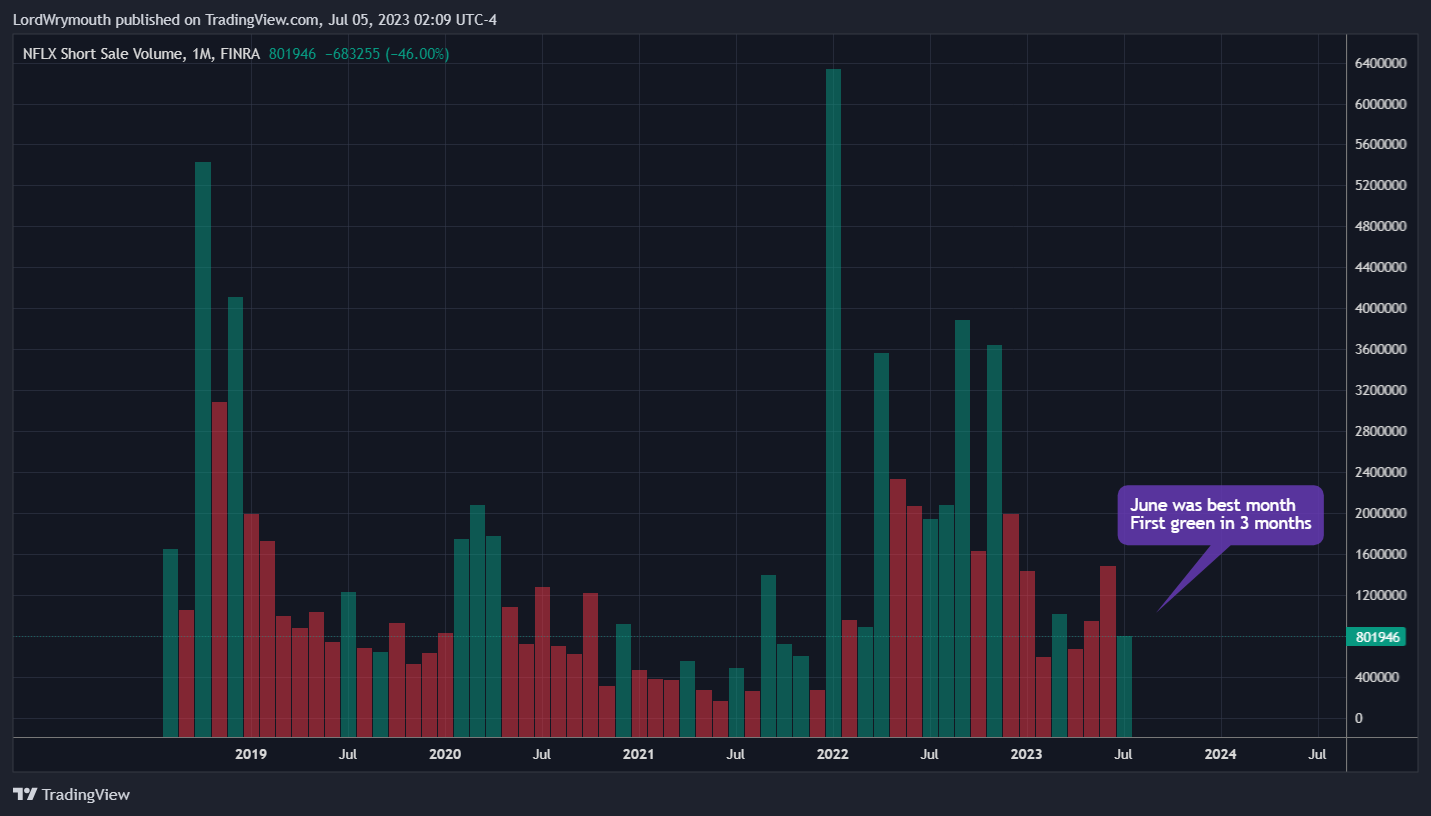
Task: Click the 2800000 price axis label
Action: [1381, 432]
